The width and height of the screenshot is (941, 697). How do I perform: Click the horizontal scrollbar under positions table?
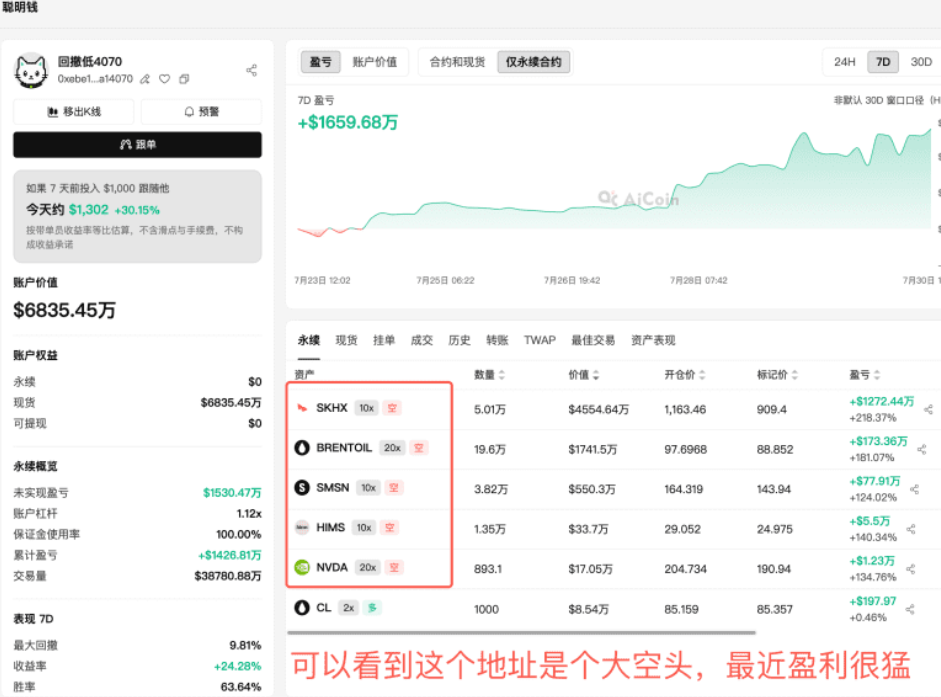click(521, 632)
